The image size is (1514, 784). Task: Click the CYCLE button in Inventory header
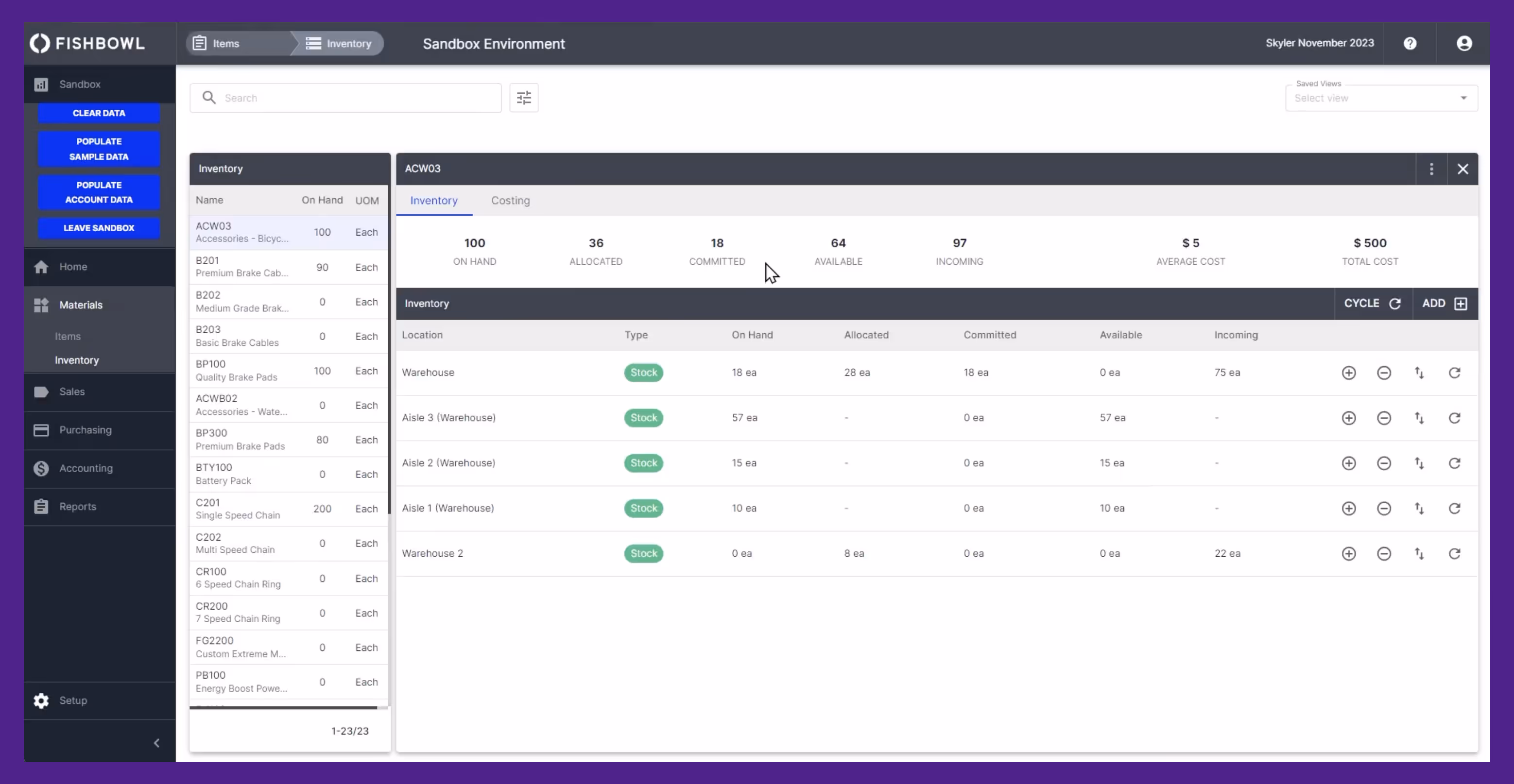click(x=1372, y=303)
